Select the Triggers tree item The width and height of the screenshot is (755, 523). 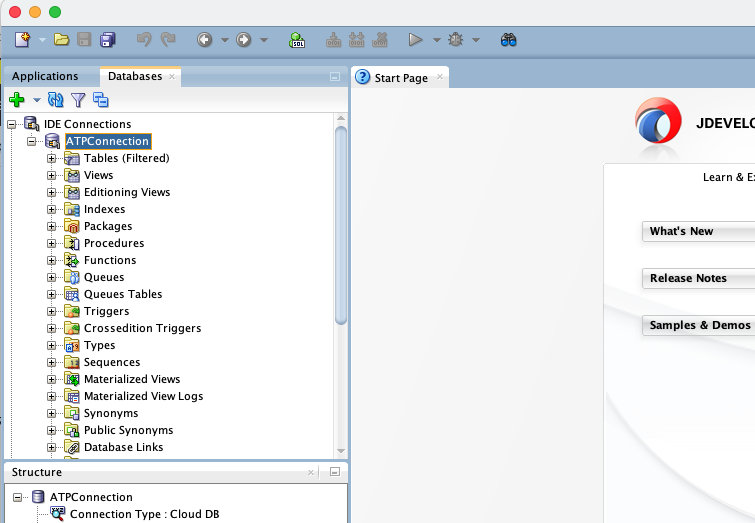[x=106, y=311]
